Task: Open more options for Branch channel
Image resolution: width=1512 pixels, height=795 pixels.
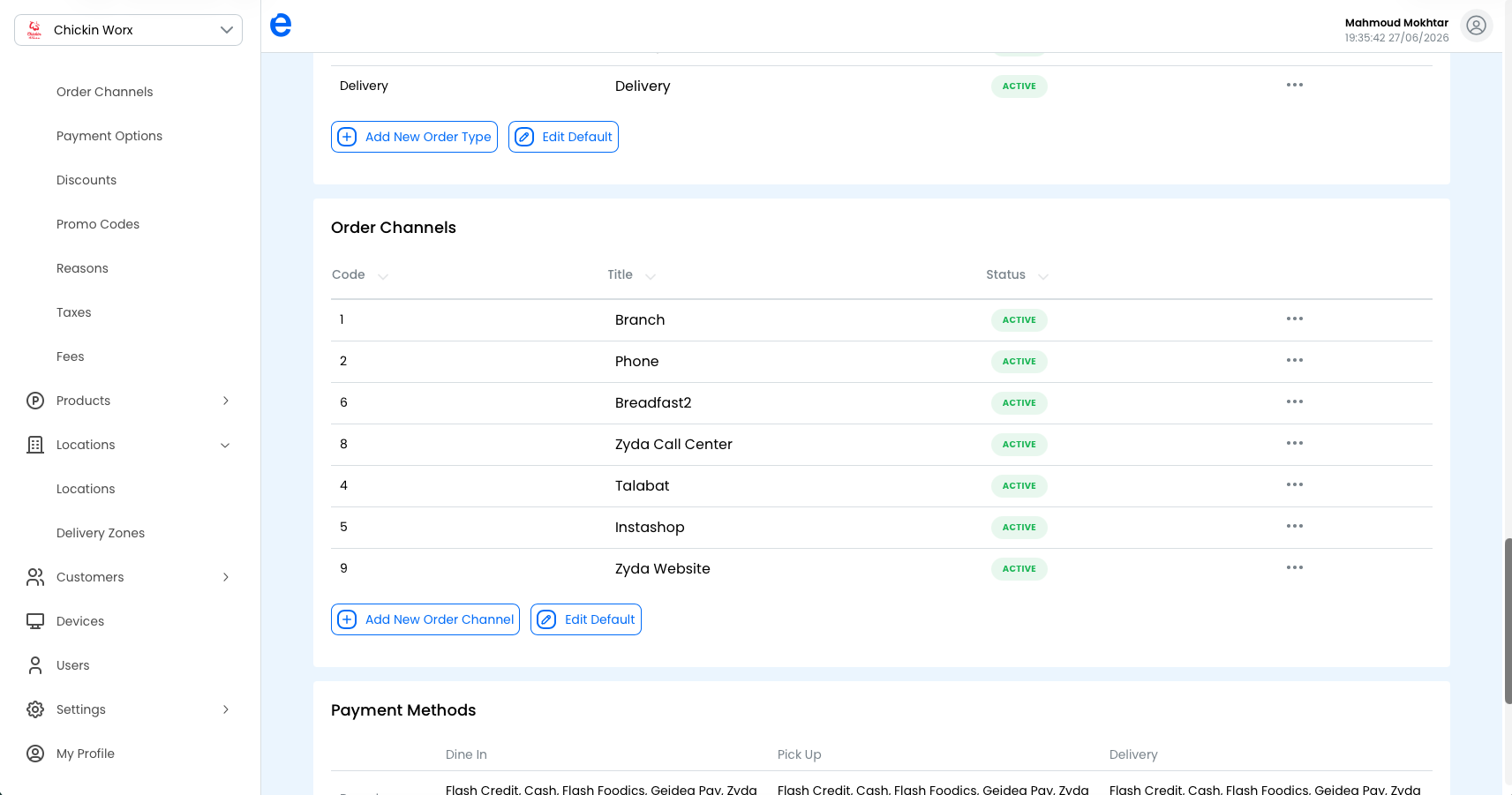Action: (x=1295, y=319)
